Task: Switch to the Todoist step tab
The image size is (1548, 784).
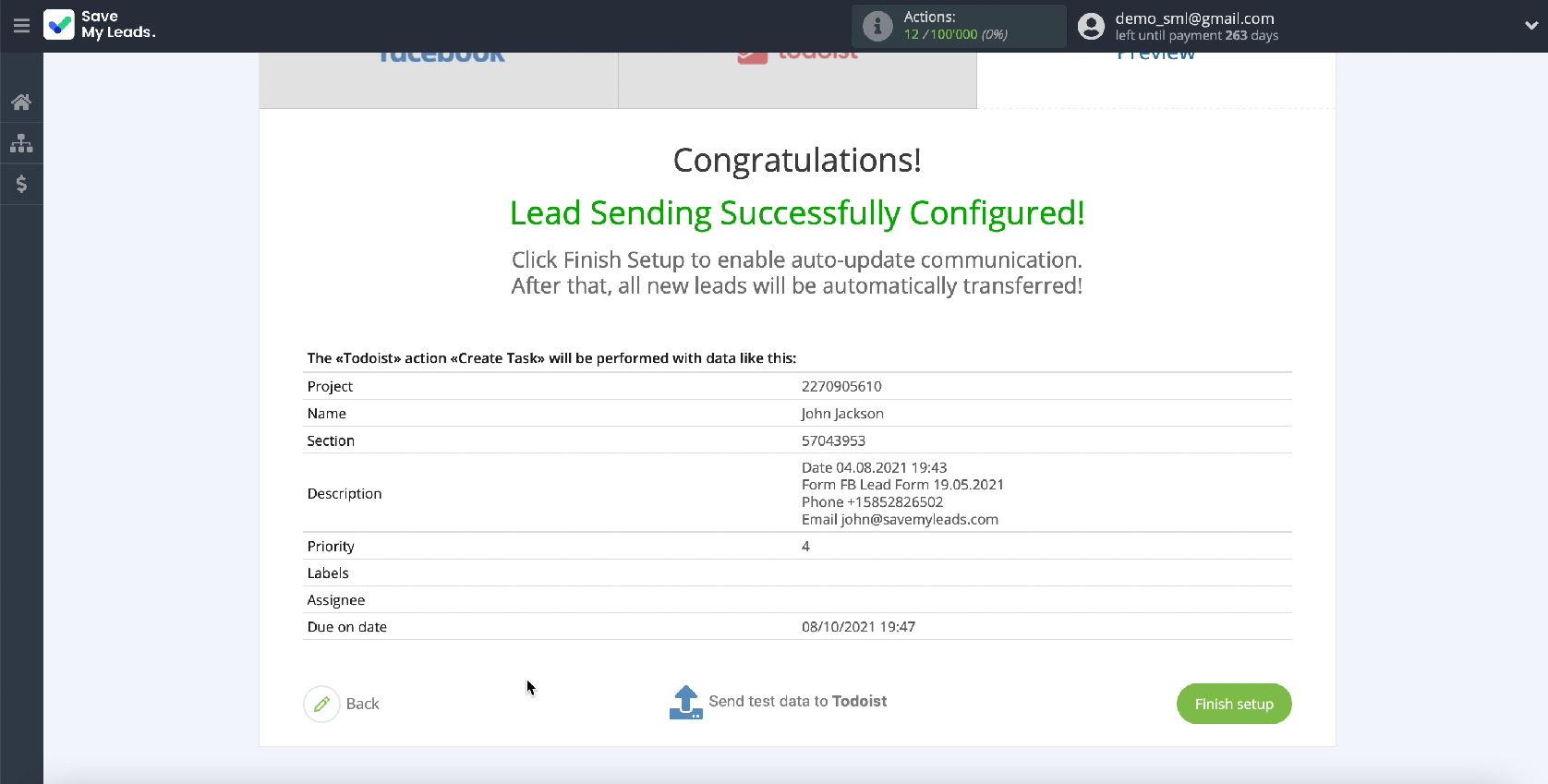Action: point(797,80)
